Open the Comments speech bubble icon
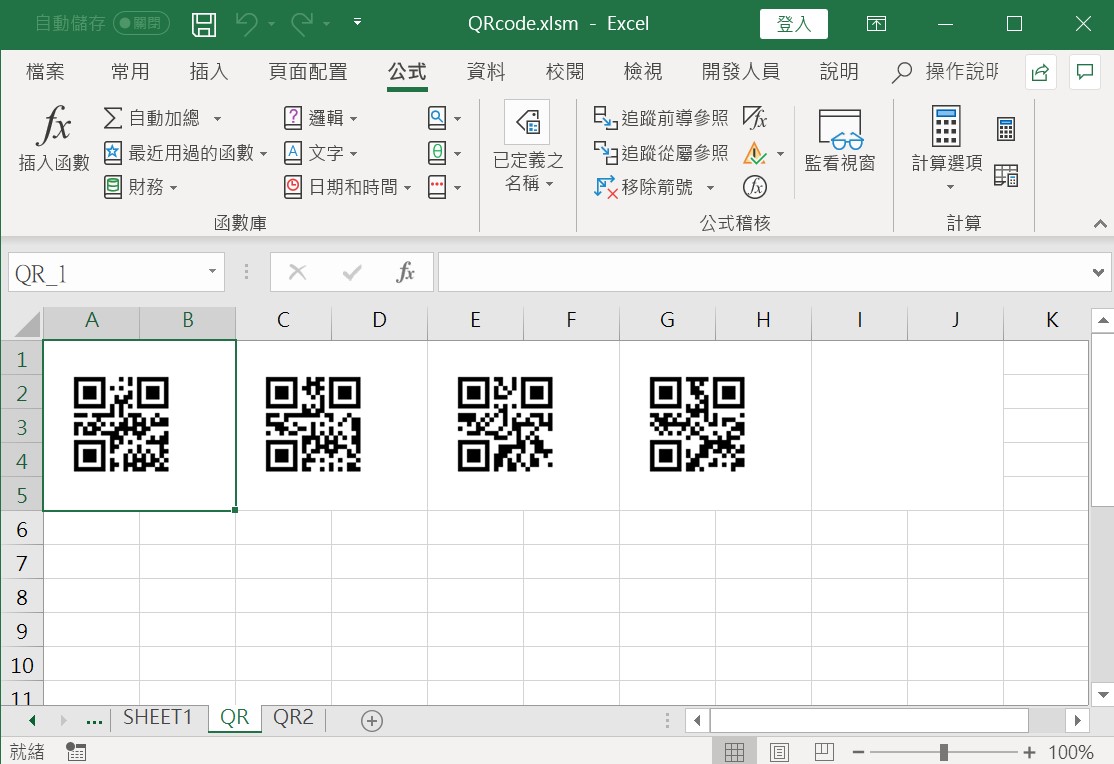The width and height of the screenshot is (1114, 764). pyautogui.click(x=1084, y=72)
